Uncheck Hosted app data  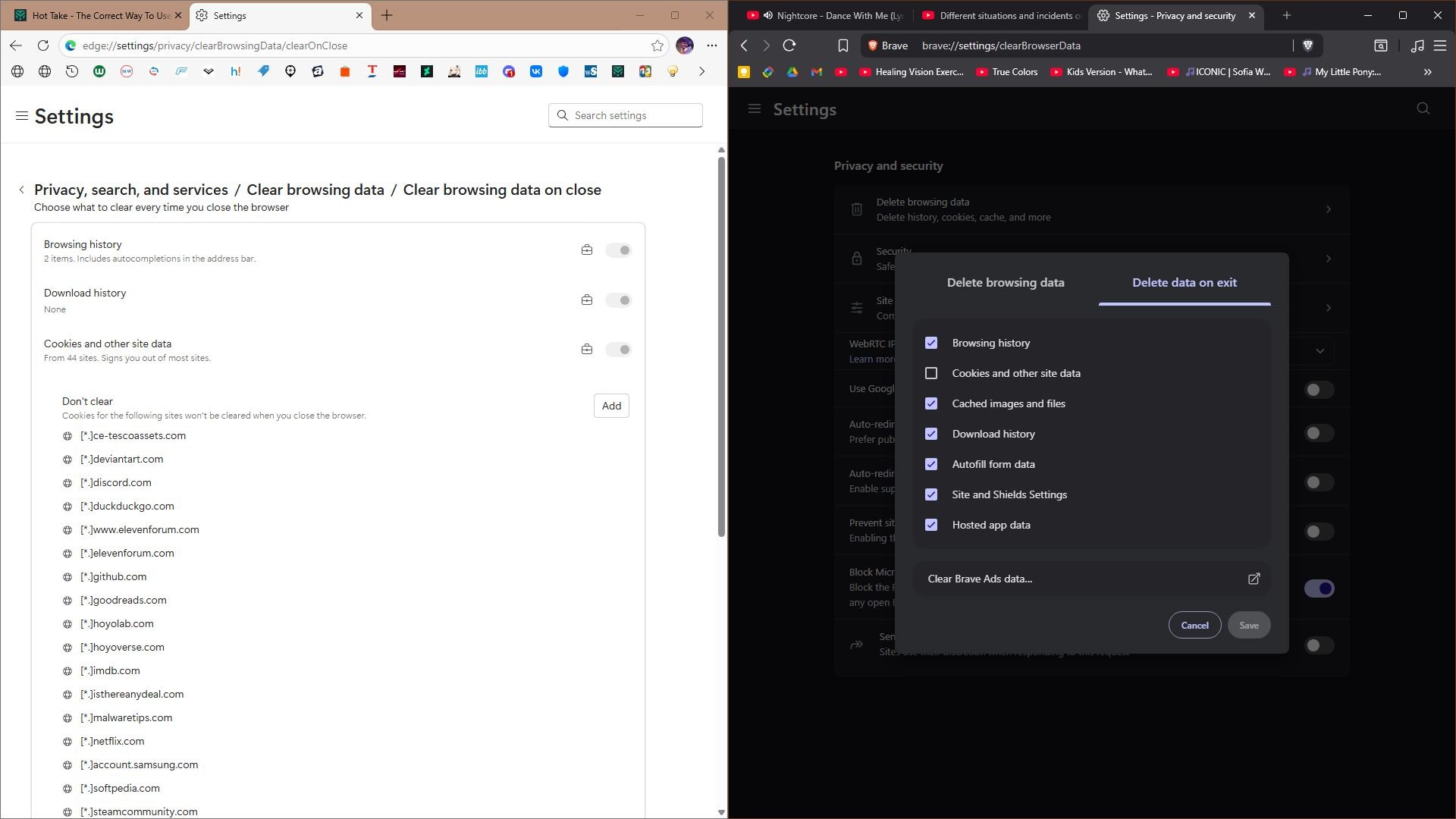[x=931, y=525]
